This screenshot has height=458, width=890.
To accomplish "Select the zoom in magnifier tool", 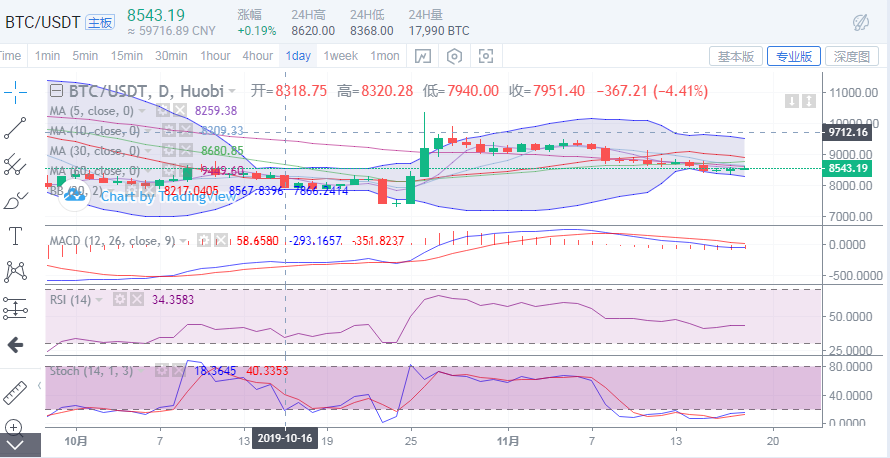I will tap(14, 427).
